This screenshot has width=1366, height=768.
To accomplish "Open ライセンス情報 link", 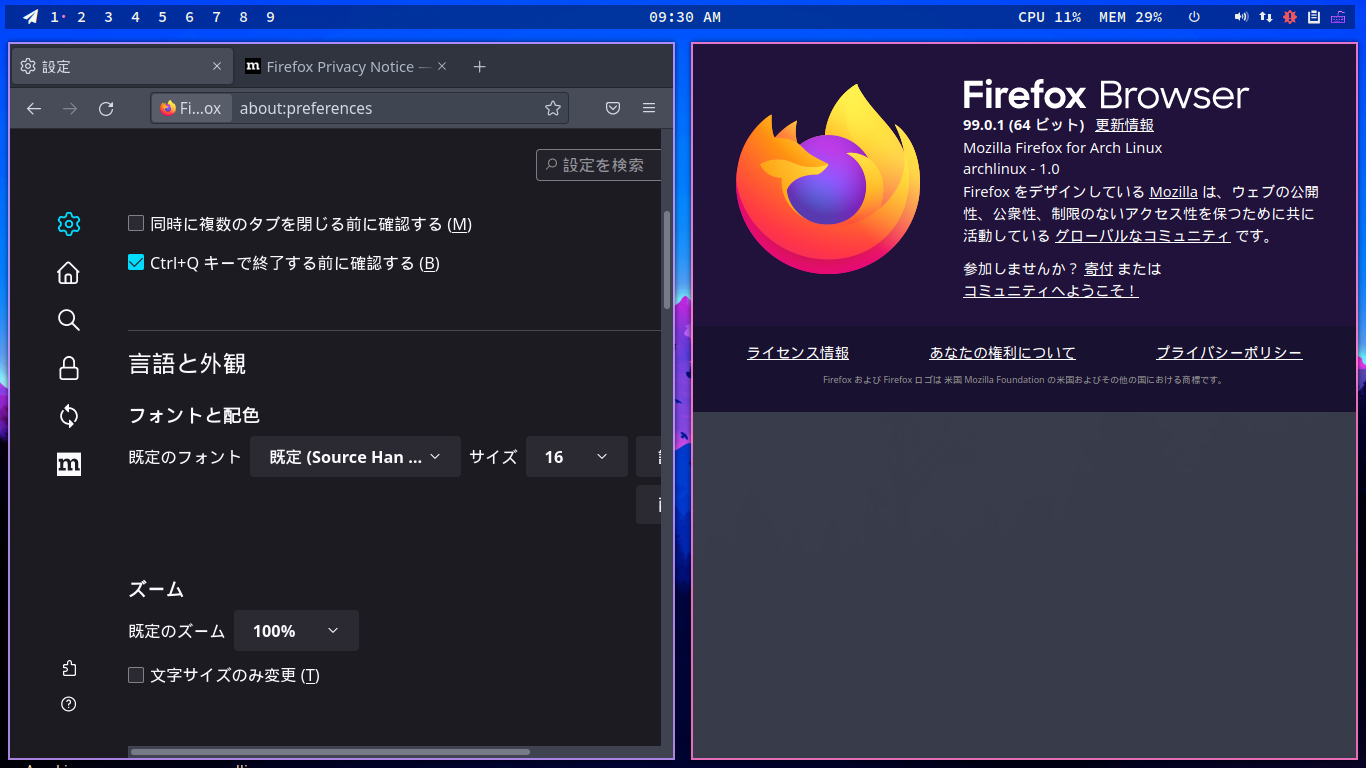I will (798, 353).
